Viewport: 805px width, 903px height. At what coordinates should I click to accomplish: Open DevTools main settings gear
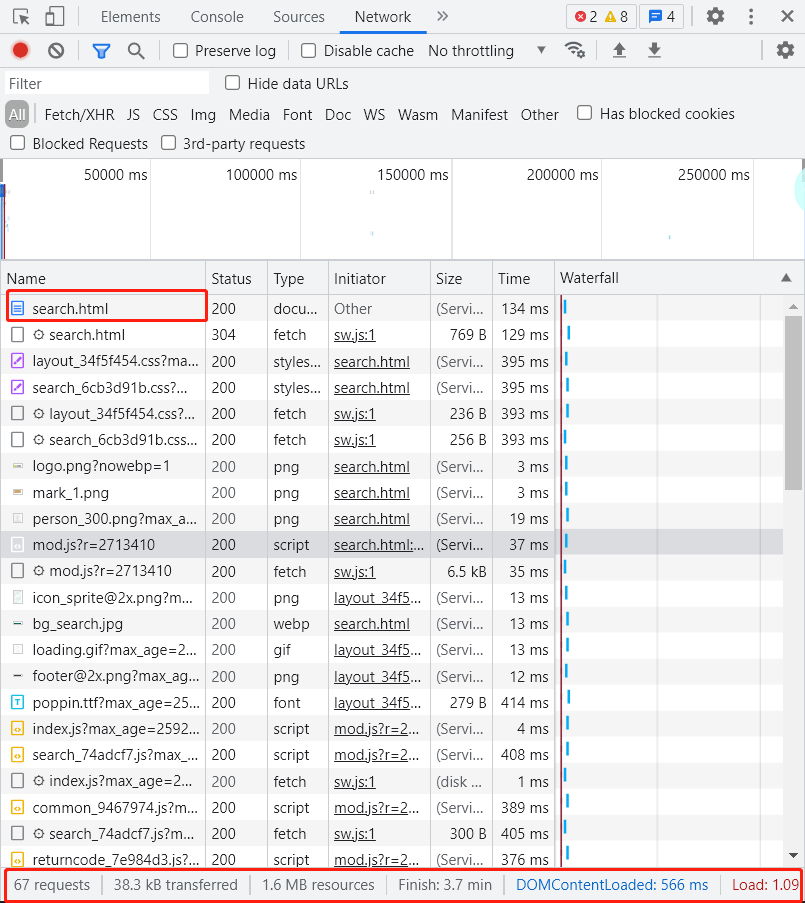coord(715,16)
